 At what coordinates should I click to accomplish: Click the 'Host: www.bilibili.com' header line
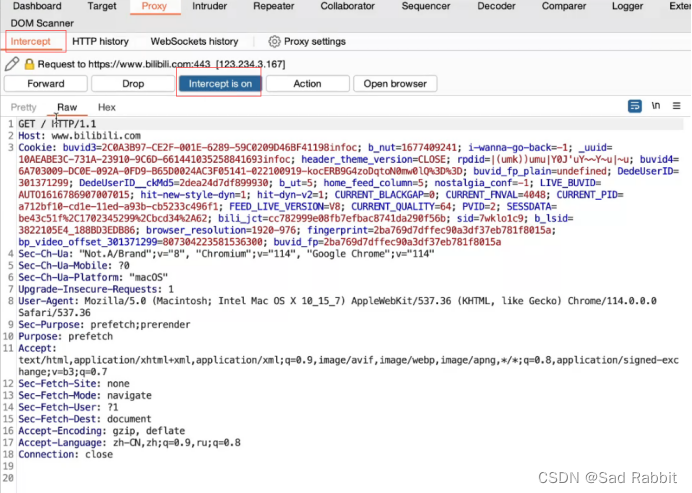point(79,136)
